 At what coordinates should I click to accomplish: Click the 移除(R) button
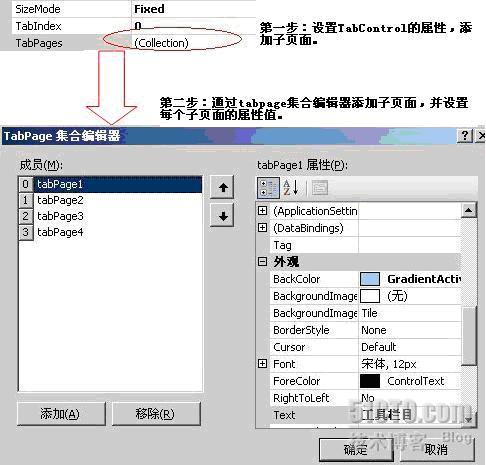pos(156,414)
